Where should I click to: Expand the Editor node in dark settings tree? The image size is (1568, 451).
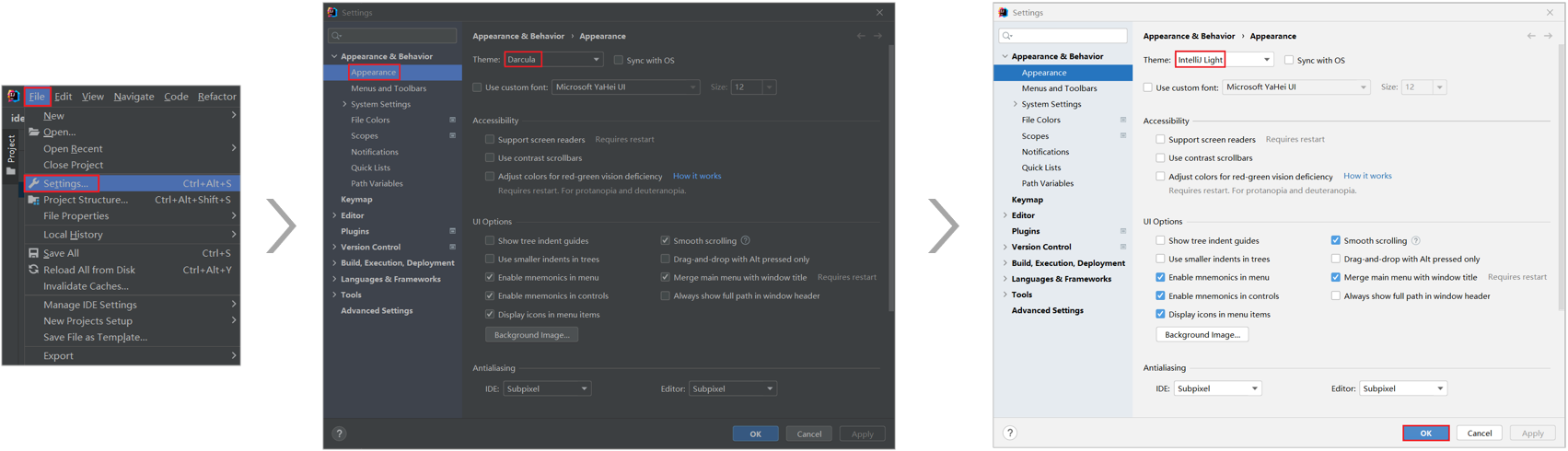click(334, 215)
